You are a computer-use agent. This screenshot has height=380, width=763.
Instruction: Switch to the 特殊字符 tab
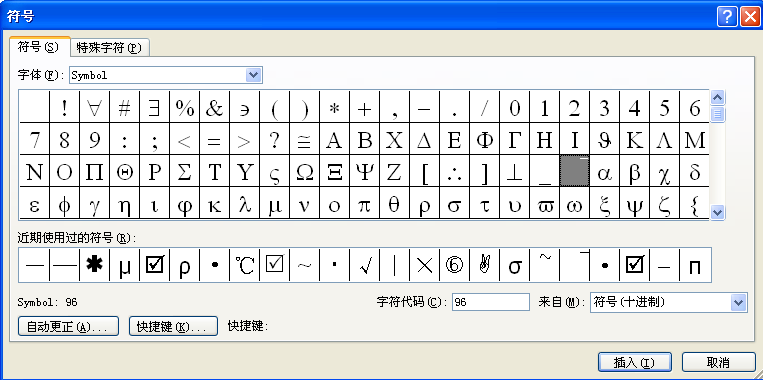[x=109, y=48]
